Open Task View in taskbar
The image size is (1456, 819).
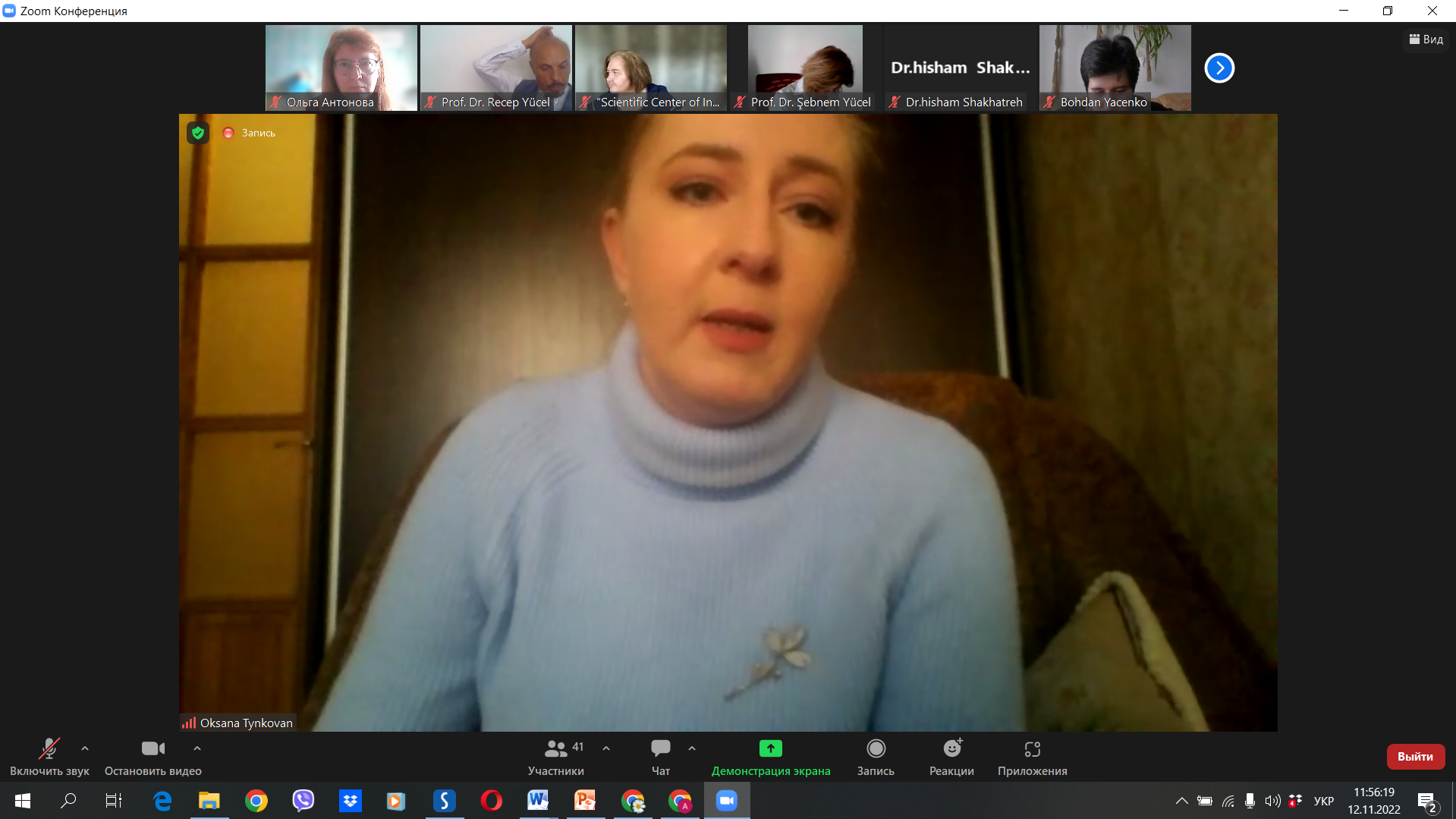point(114,801)
